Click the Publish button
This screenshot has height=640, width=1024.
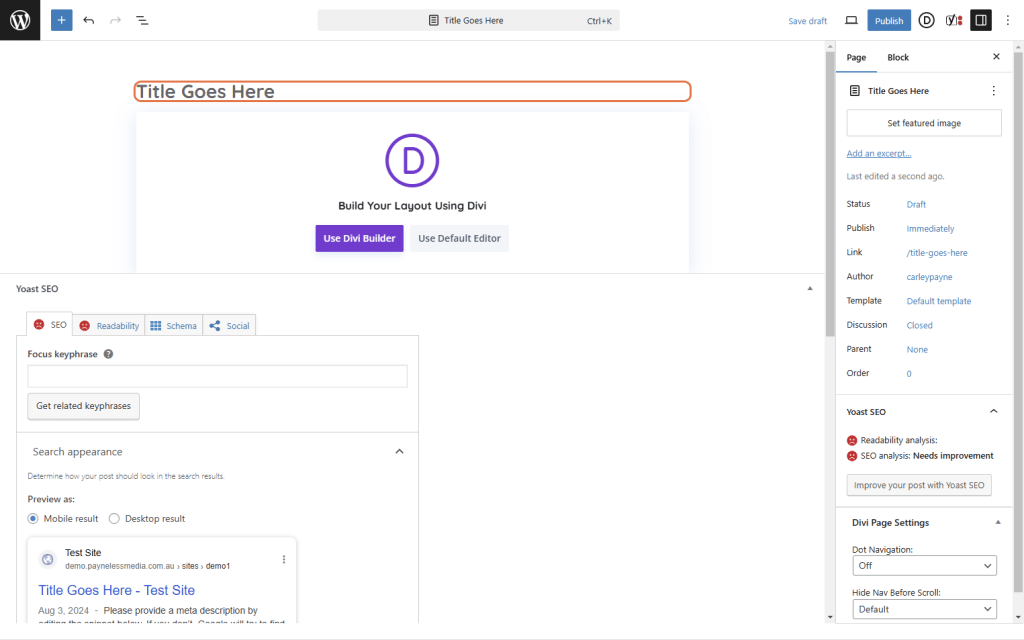click(x=889, y=20)
